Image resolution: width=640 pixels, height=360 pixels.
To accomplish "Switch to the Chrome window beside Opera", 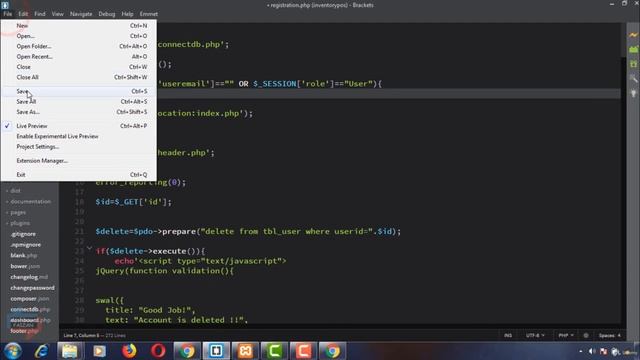I will point(187,351).
